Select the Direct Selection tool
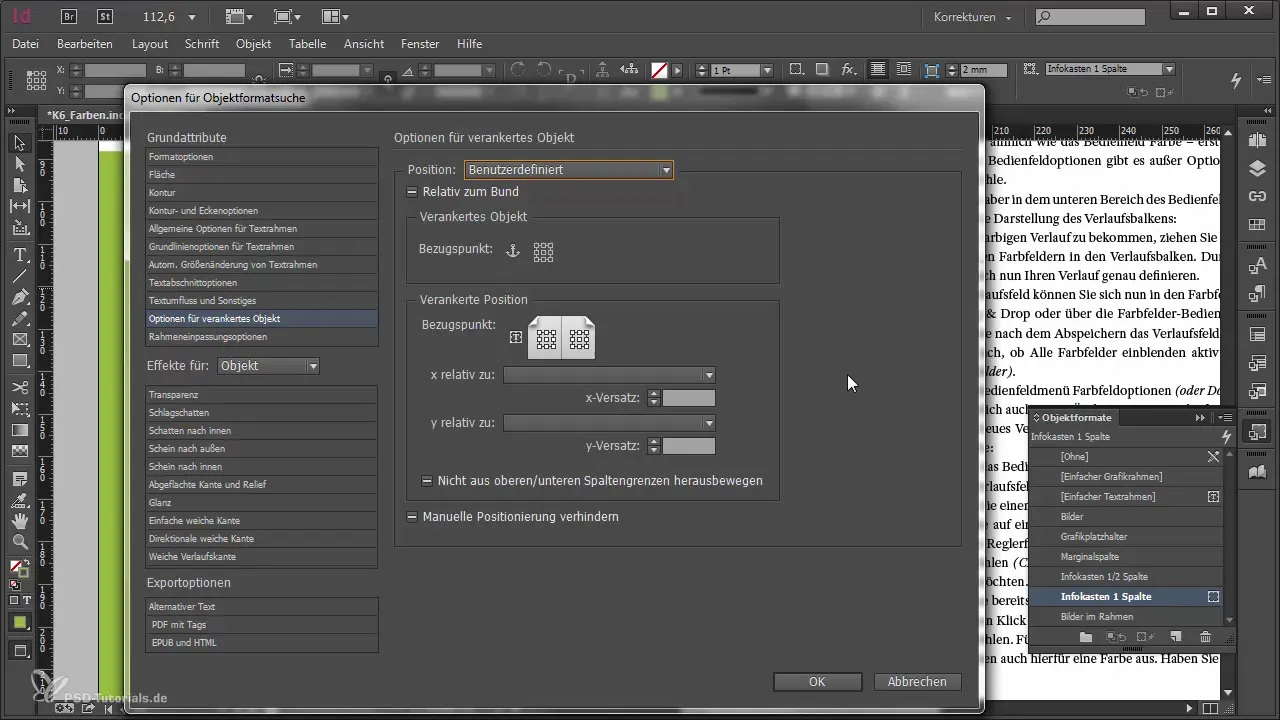 pyautogui.click(x=19, y=164)
